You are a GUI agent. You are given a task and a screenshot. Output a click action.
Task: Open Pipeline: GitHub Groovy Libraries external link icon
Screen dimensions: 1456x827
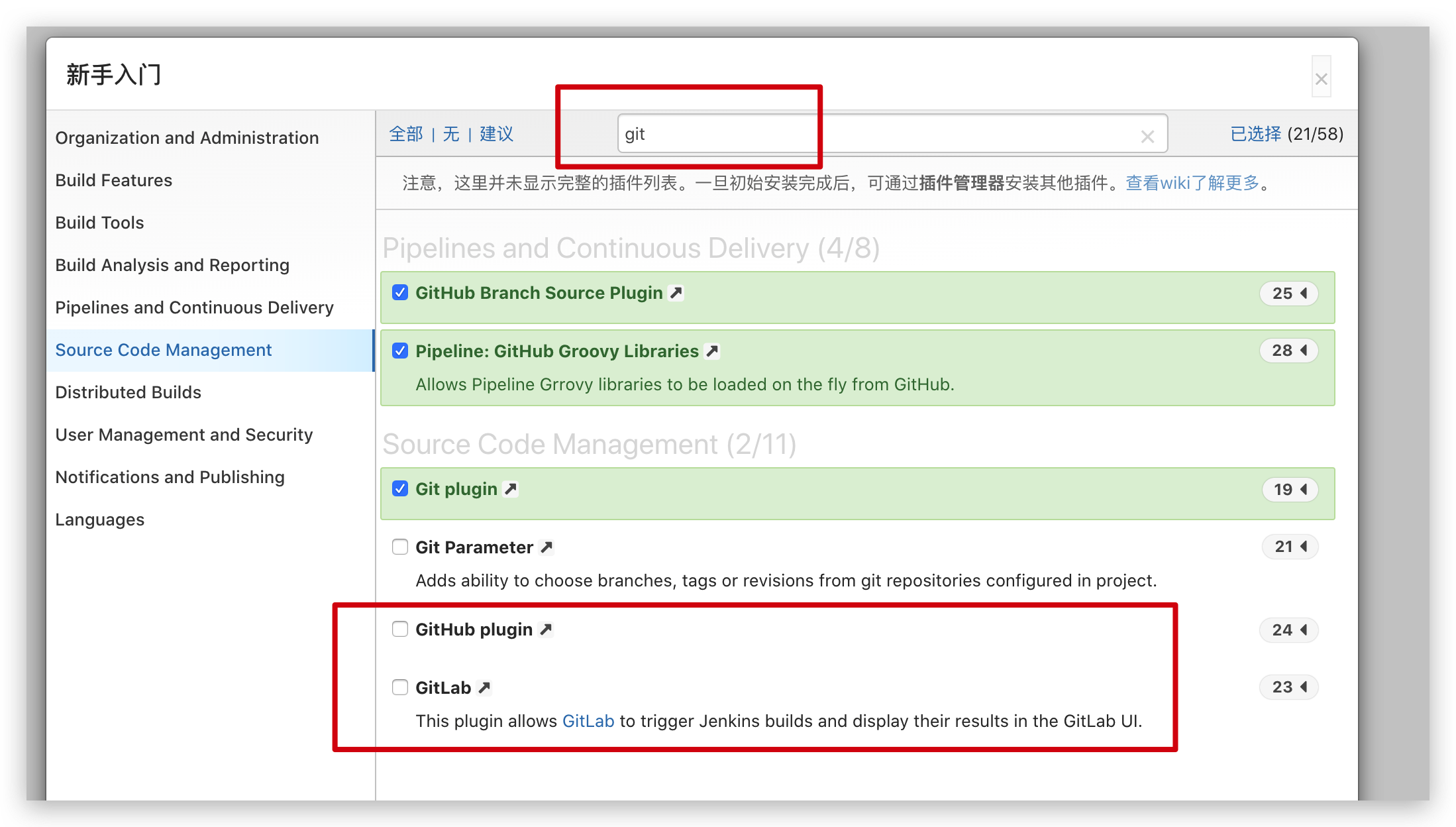pos(712,351)
